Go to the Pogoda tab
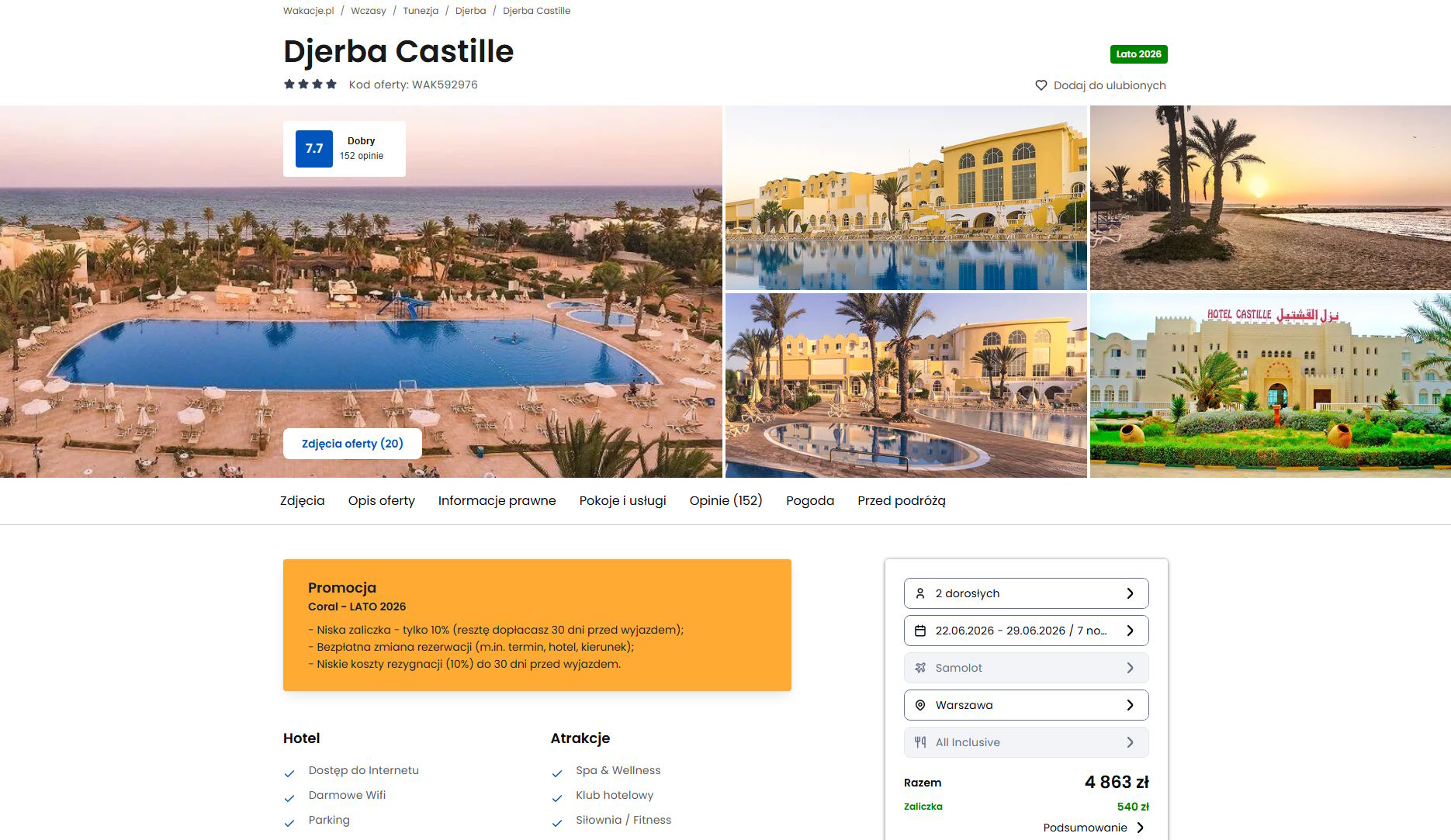Viewport: 1451px width, 840px height. [810, 501]
